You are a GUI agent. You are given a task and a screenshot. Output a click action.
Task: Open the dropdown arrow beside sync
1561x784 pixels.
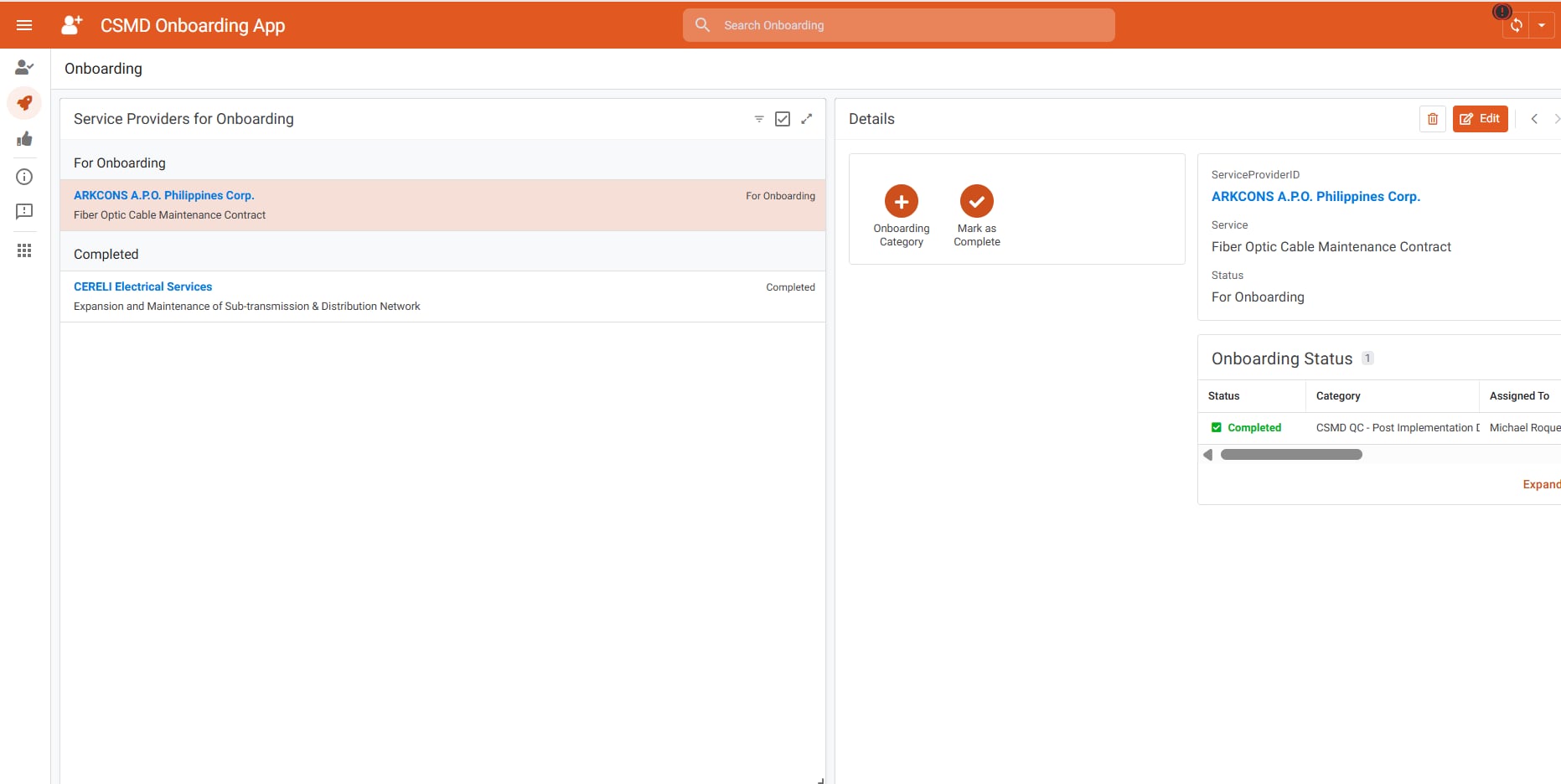tap(1542, 25)
